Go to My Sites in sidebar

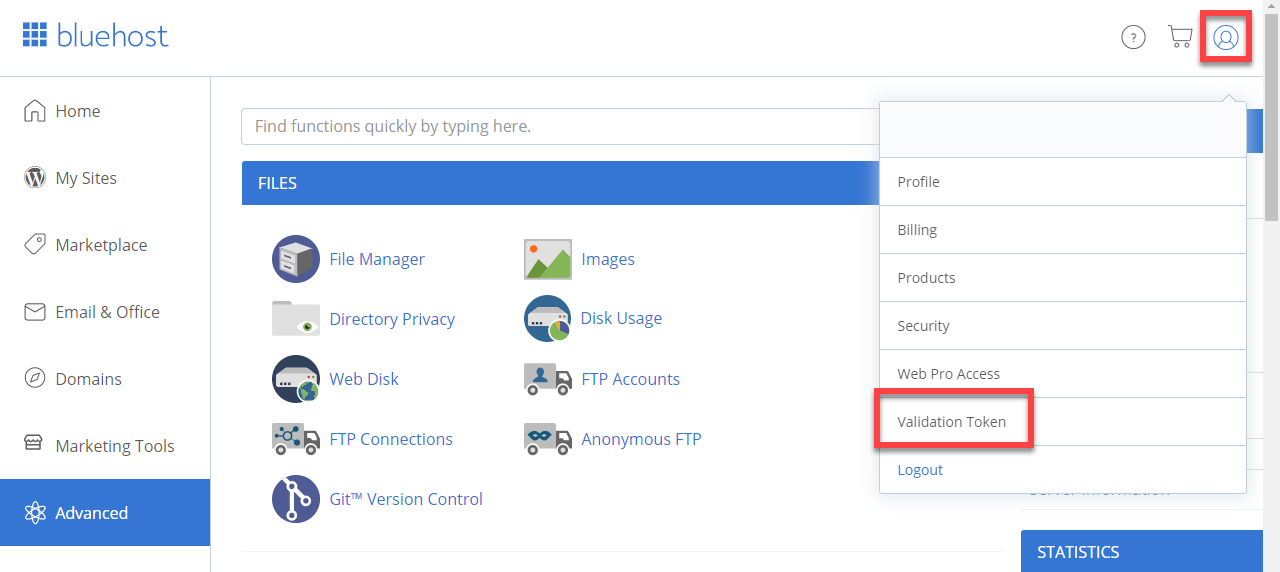[105, 178]
